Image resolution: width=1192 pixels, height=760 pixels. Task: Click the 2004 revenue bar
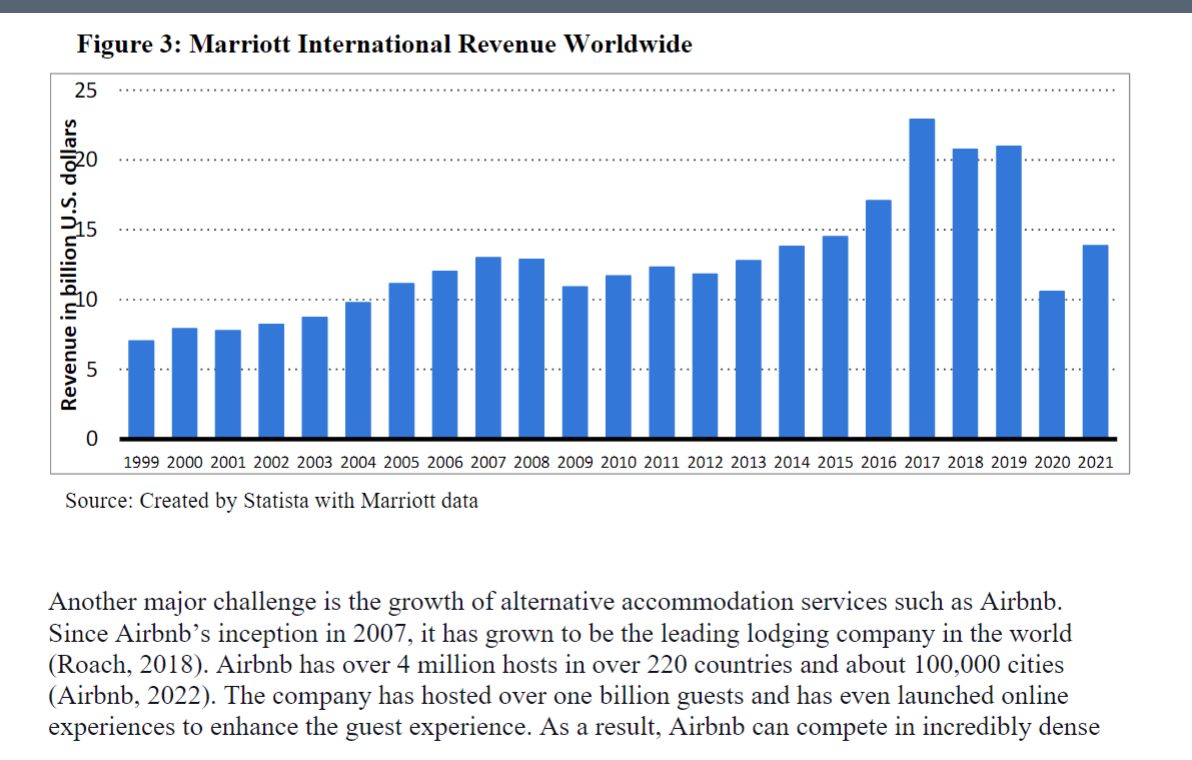(x=358, y=370)
